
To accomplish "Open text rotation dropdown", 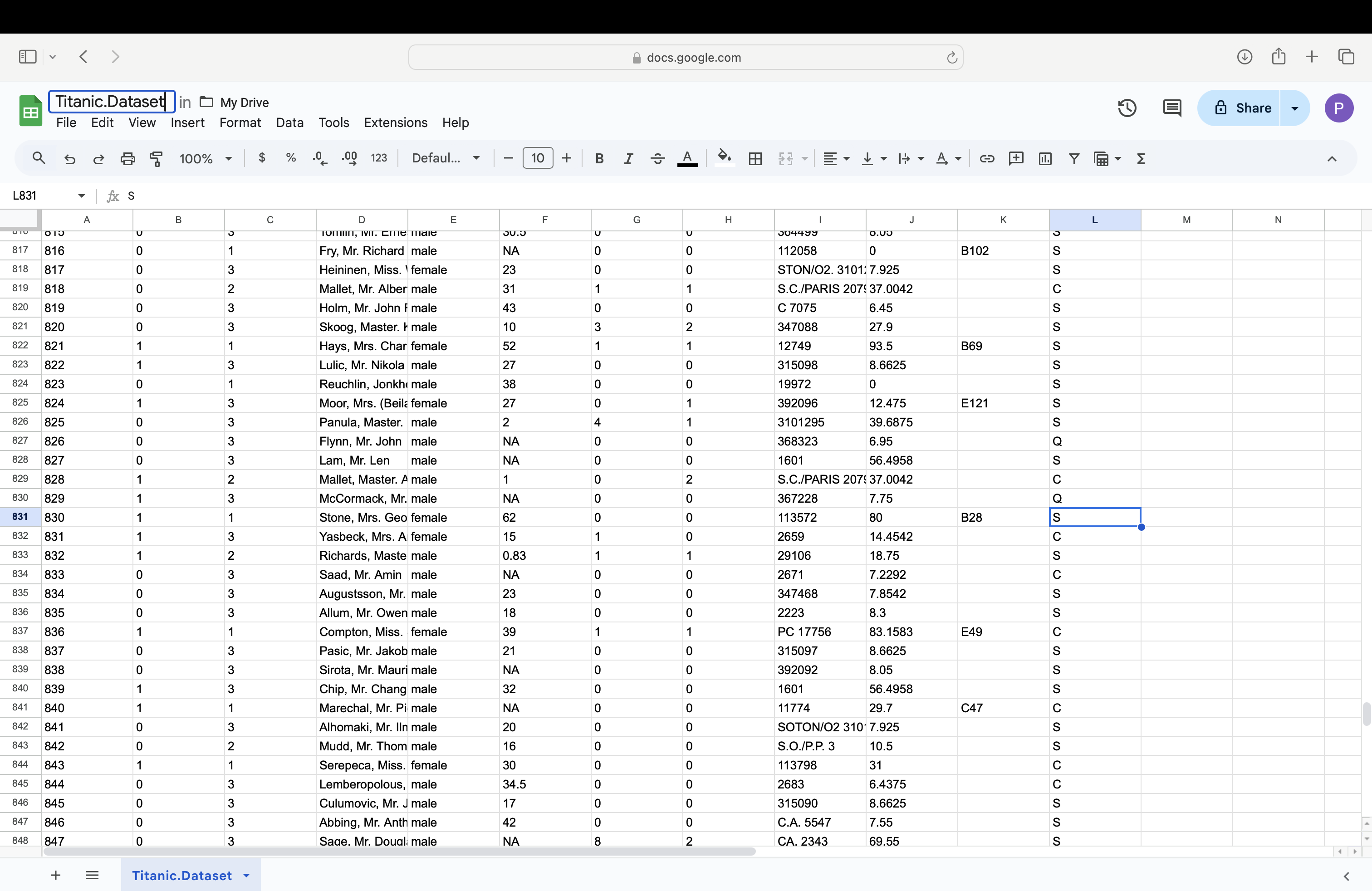I will (948, 158).
